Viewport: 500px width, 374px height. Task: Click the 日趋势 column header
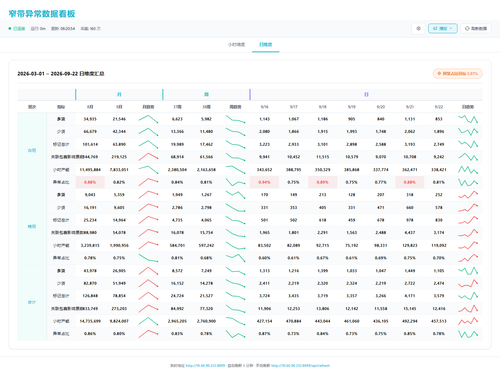click(x=468, y=107)
